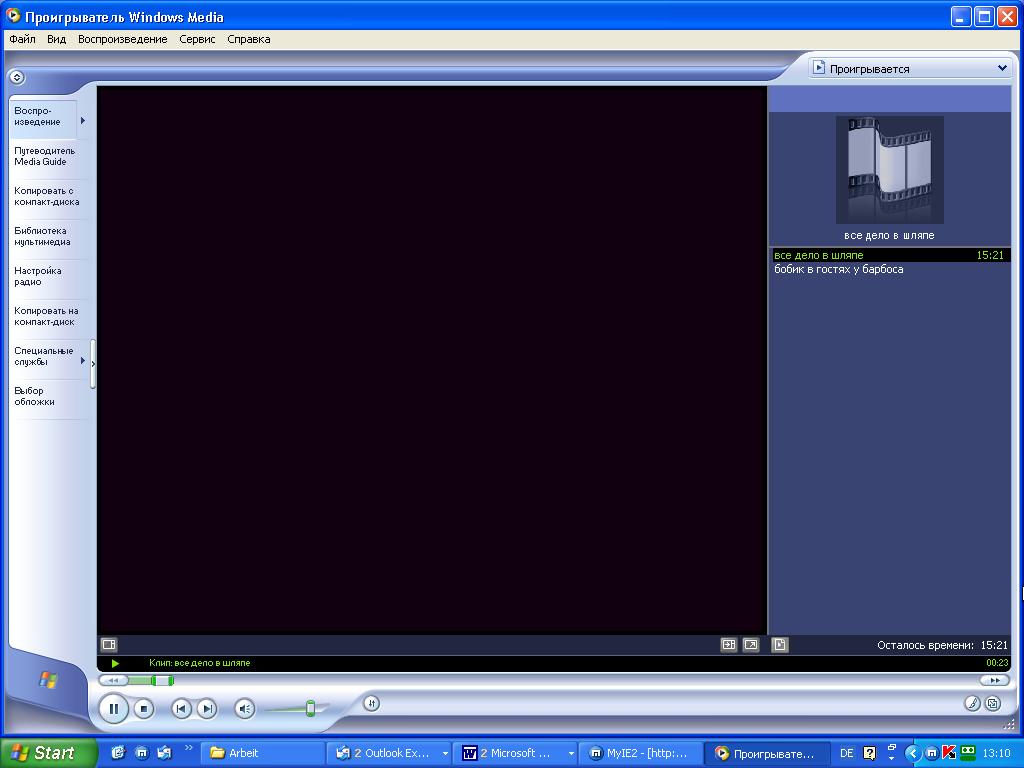Open Microsoft Word taskbar group
1024x768 pixels.
point(516,753)
